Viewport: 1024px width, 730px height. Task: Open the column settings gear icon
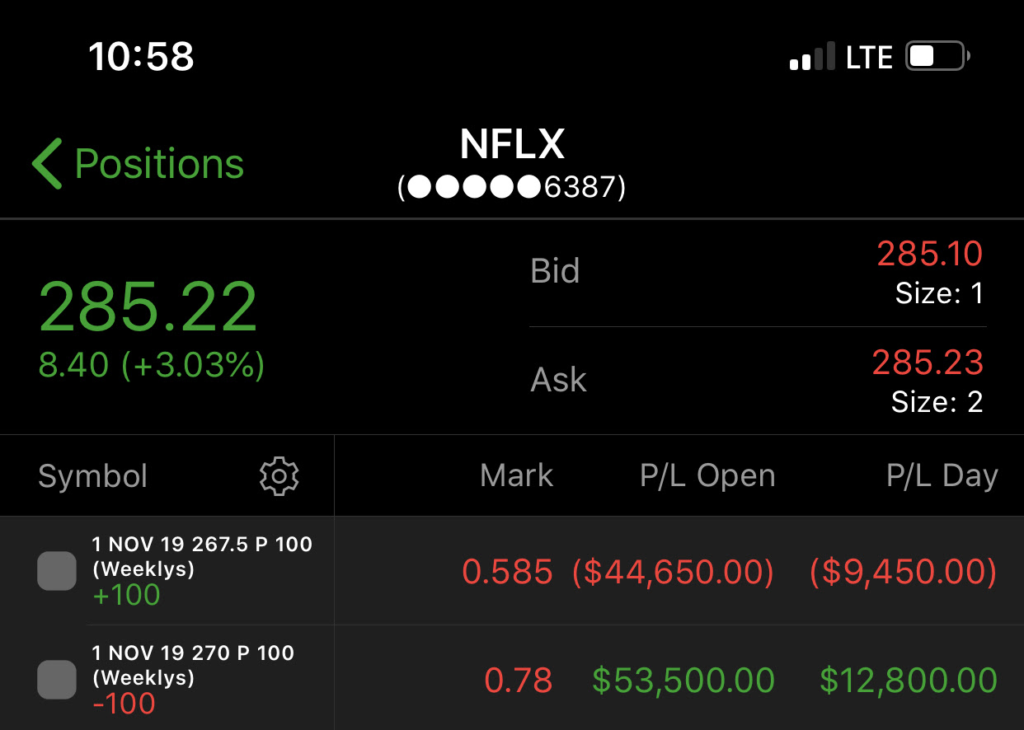click(279, 476)
